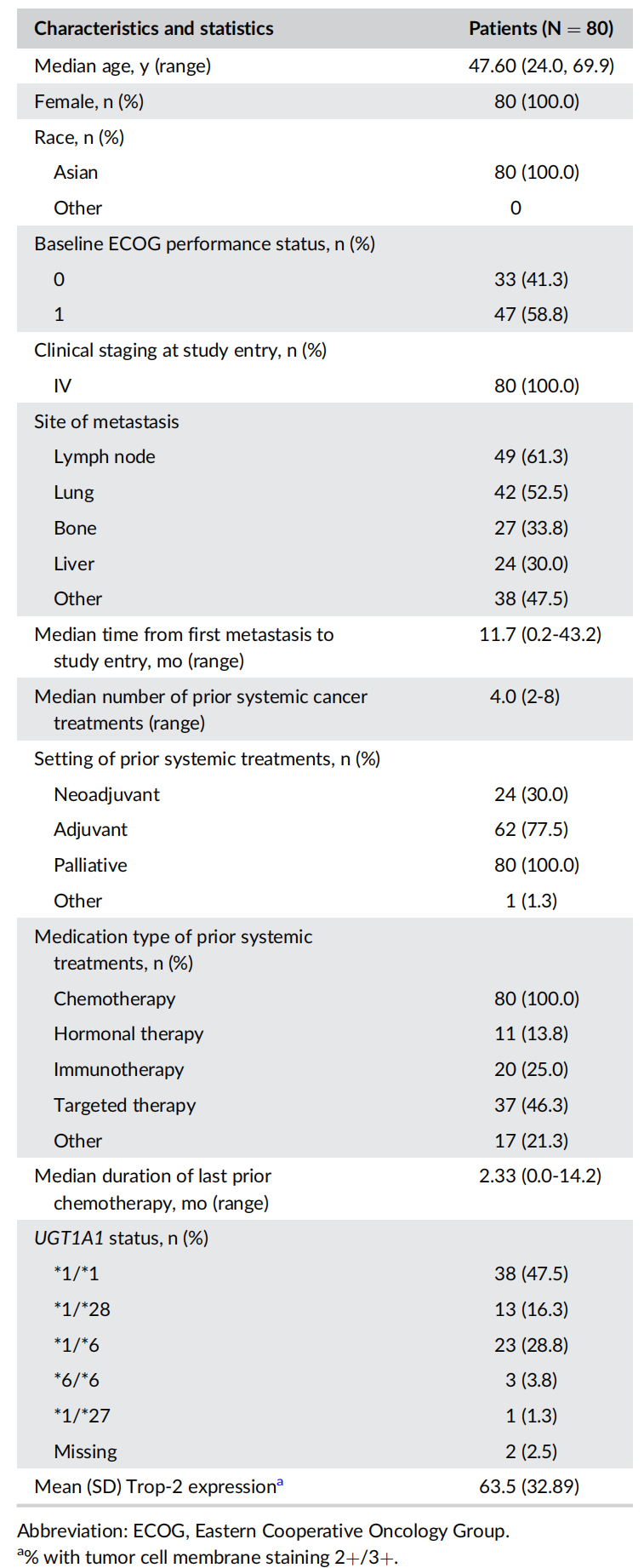Click the "UGT1A1 status, n (%)" heading

tap(121, 1238)
